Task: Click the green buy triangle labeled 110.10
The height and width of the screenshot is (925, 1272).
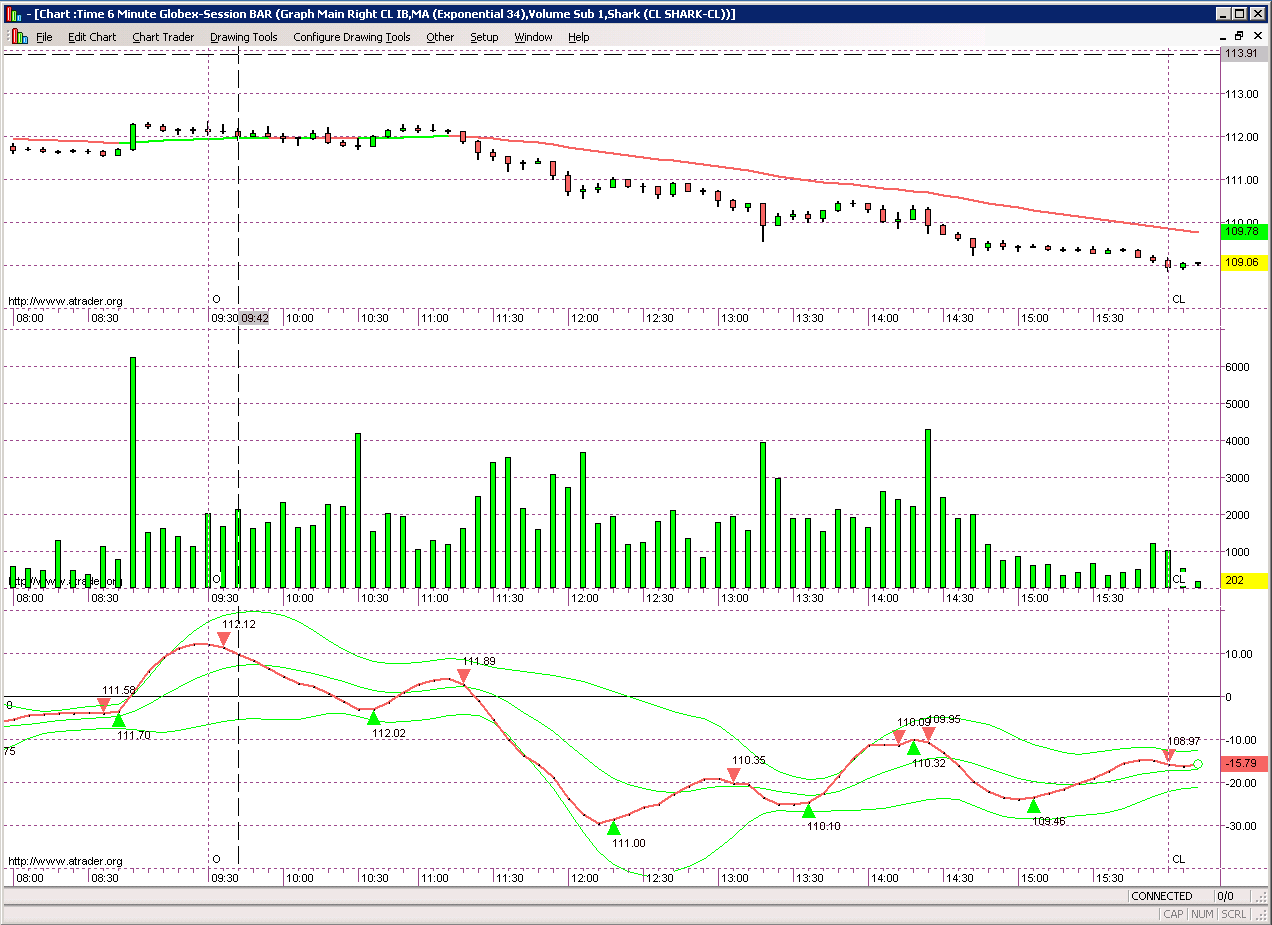Action: pos(809,810)
